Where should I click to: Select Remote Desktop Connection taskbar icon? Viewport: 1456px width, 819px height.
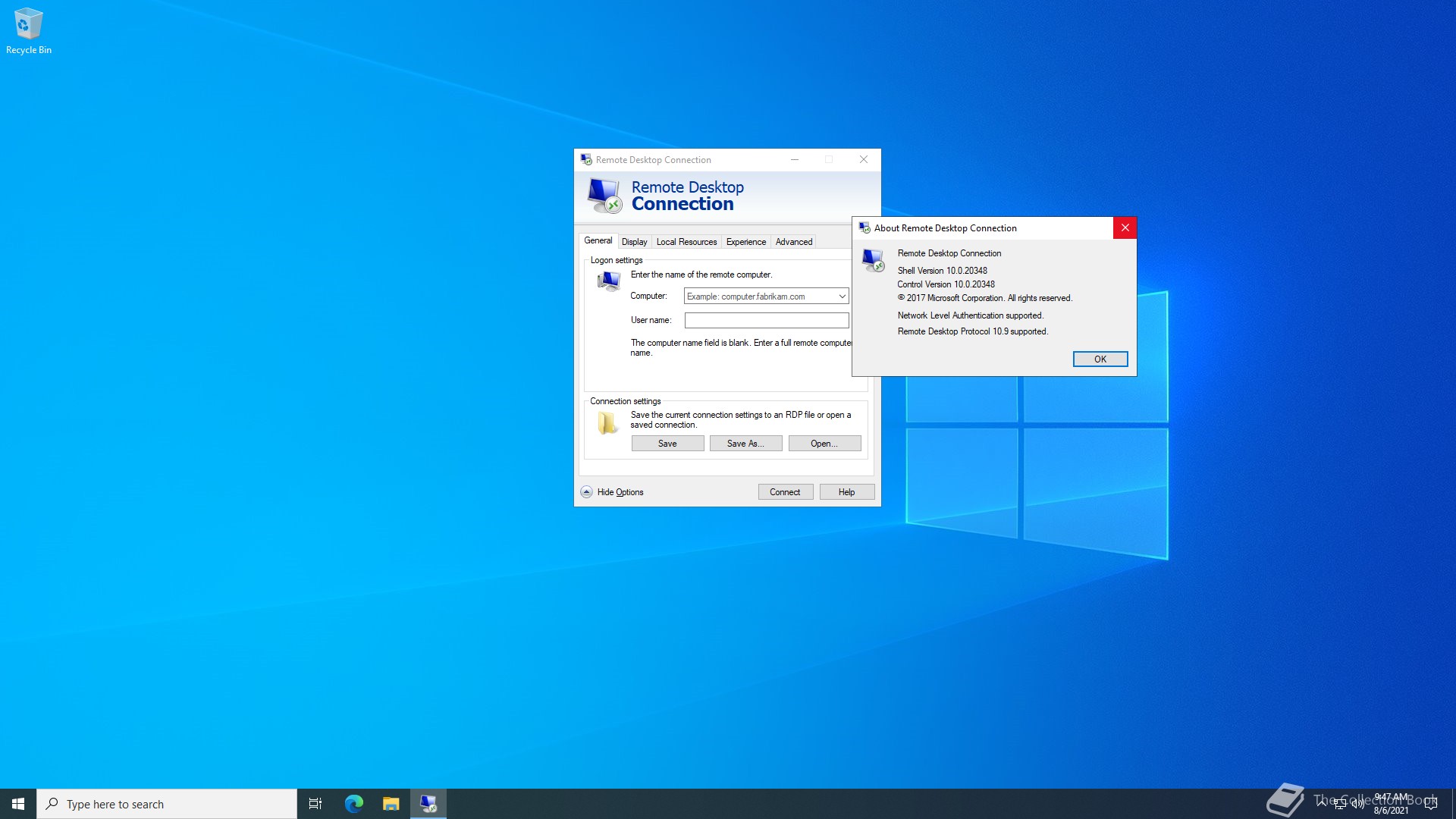point(428,804)
